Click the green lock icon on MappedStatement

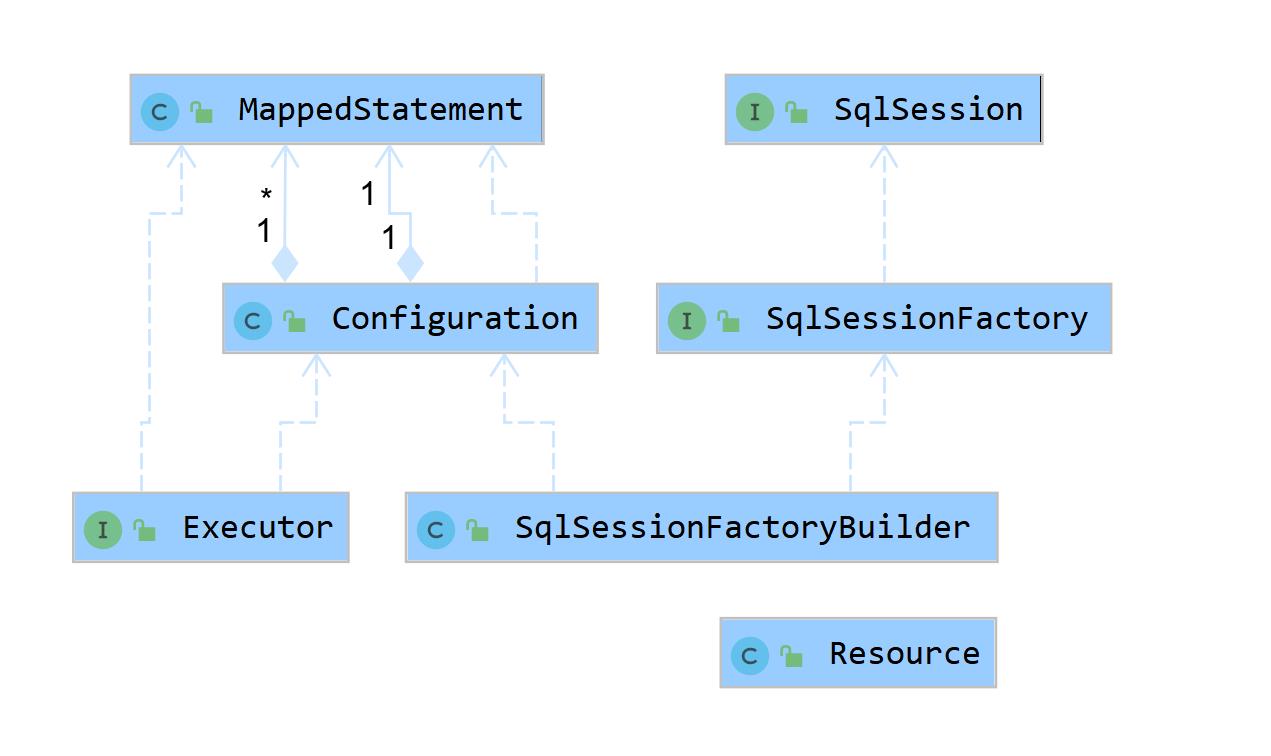click(x=202, y=112)
